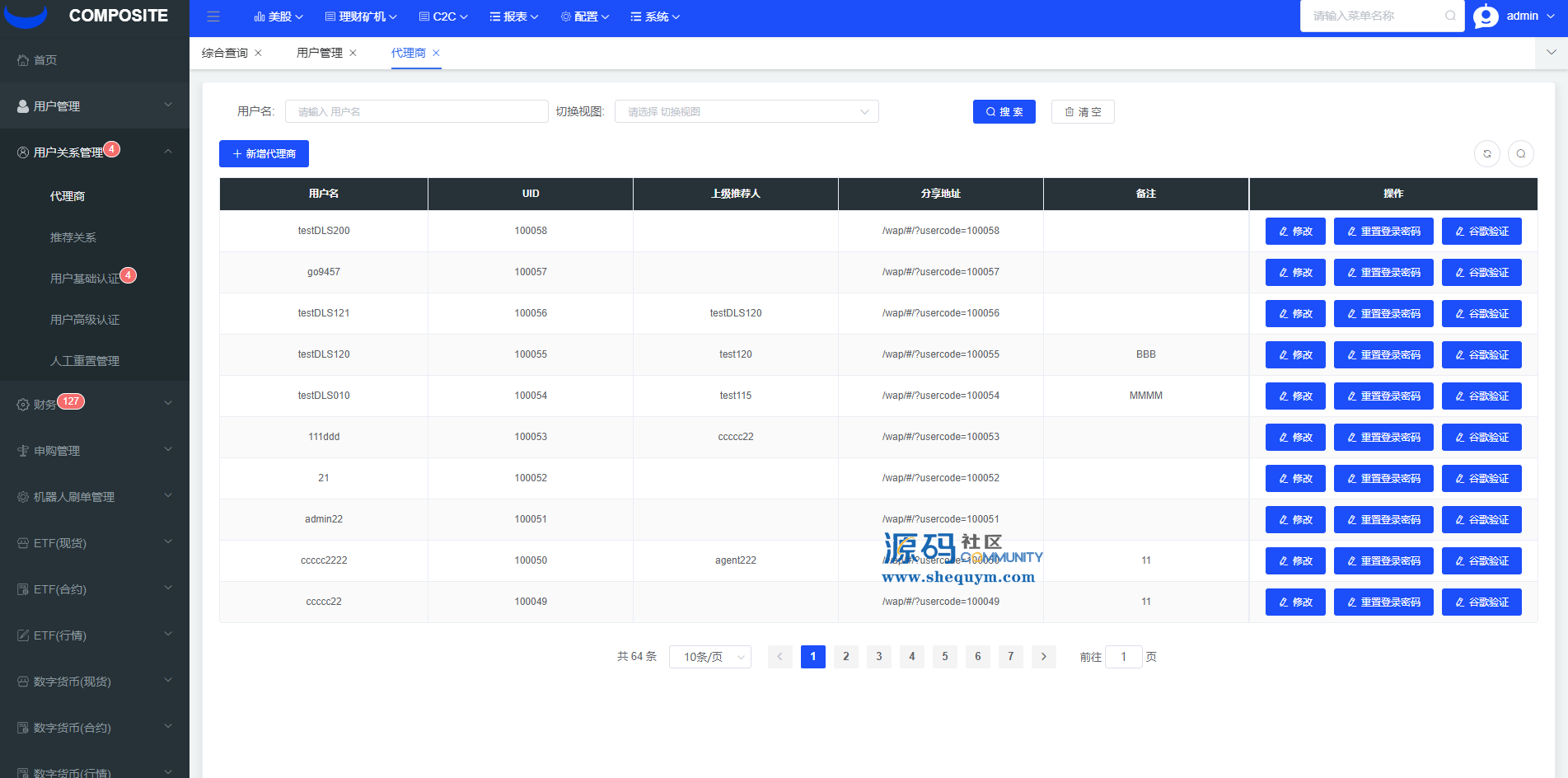
Task: Switch to the 用户管理 tab
Action: point(320,53)
